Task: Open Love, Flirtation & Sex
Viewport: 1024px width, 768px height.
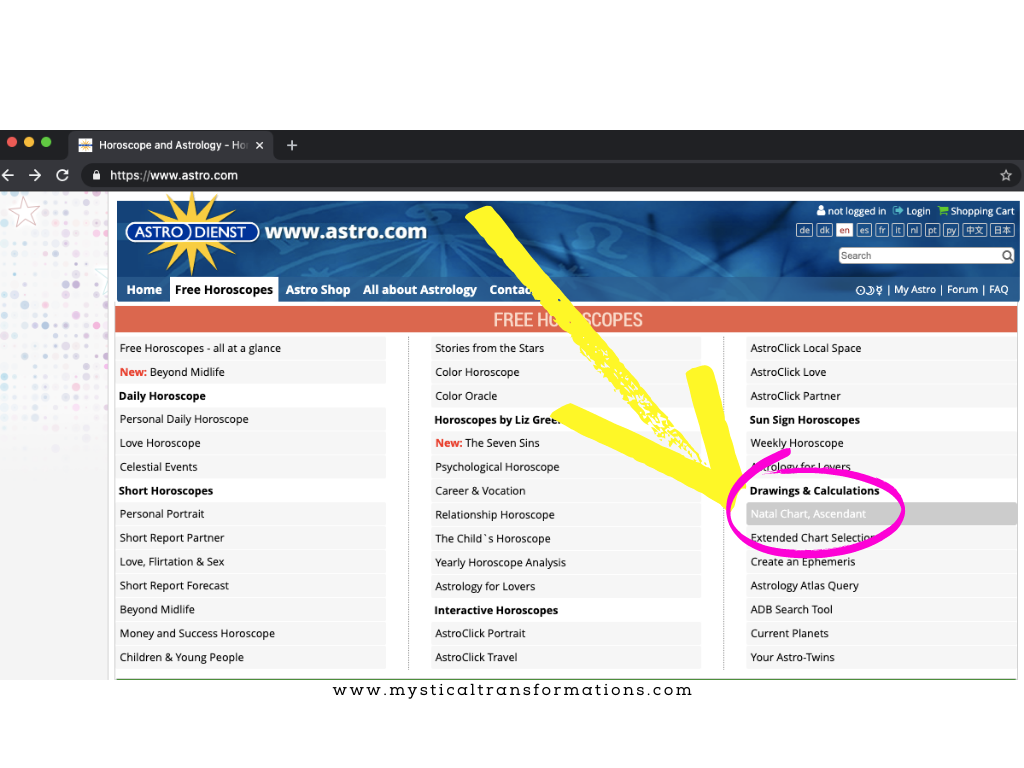Action: [x=251, y=562]
